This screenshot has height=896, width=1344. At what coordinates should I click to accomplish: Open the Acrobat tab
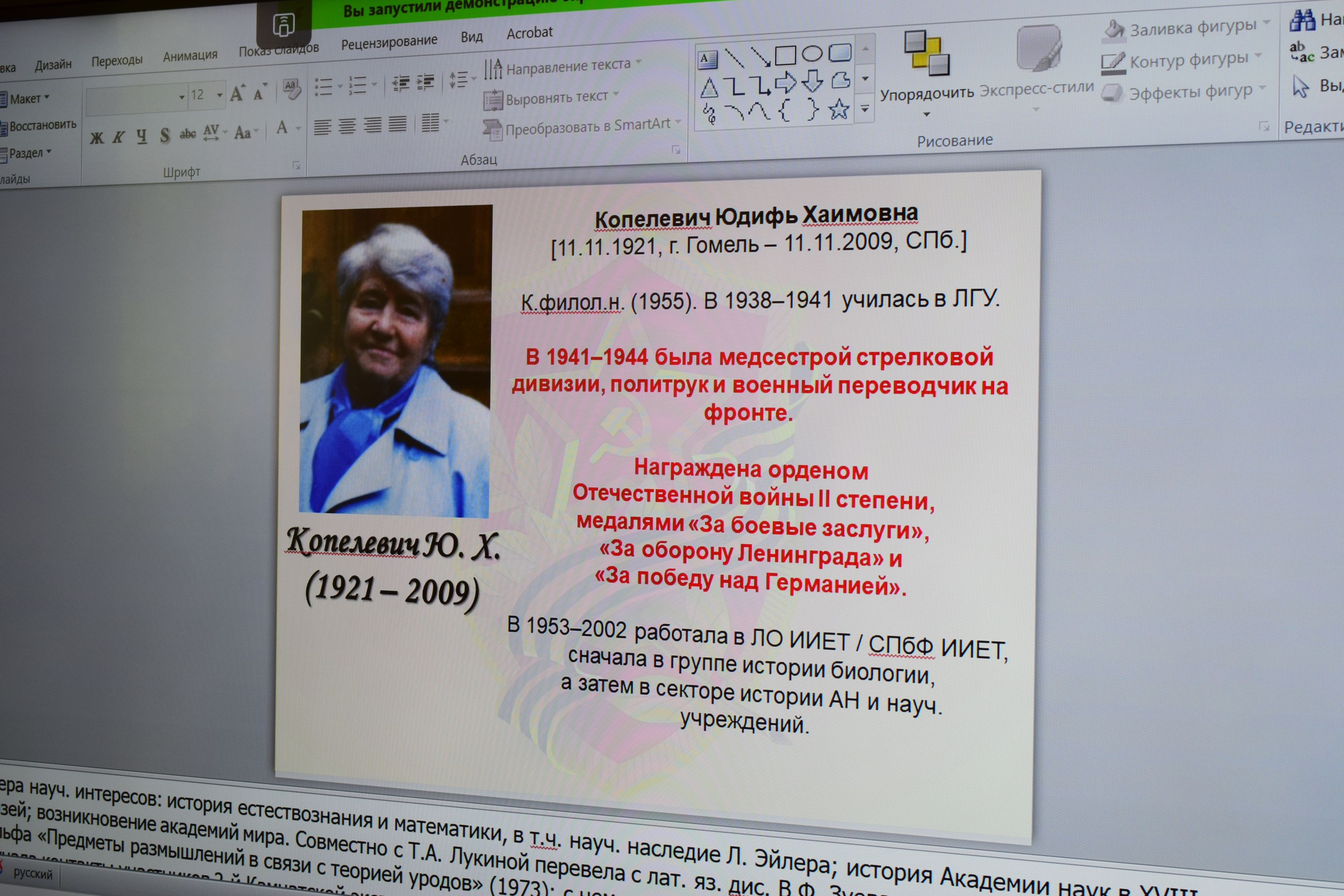tap(529, 33)
